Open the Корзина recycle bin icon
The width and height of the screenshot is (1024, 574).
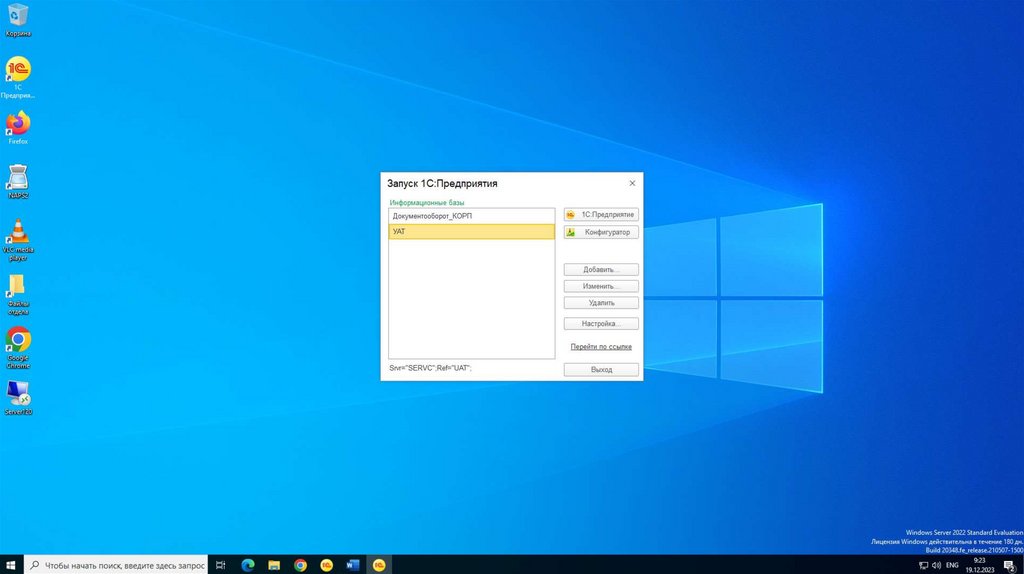(18, 15)
